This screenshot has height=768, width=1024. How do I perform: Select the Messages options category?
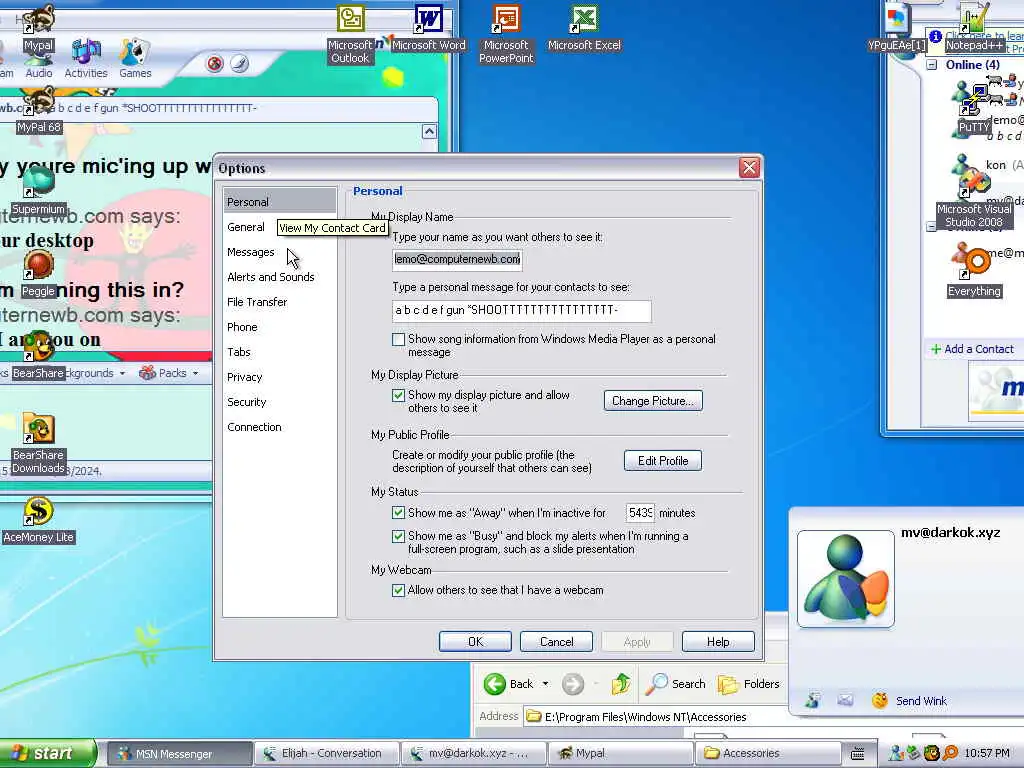[251, 252]
